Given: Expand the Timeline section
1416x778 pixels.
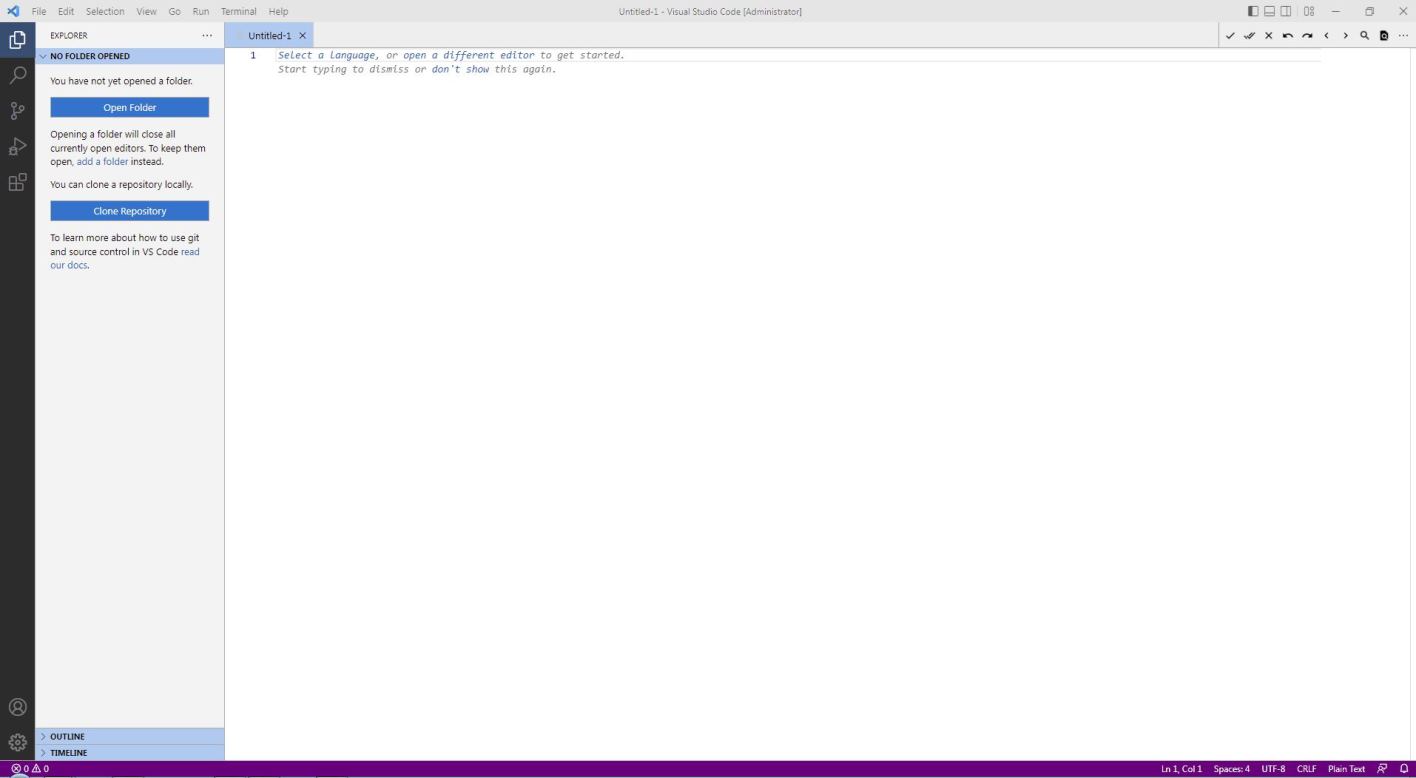Looking at the screenshot, I should (68, 753).
